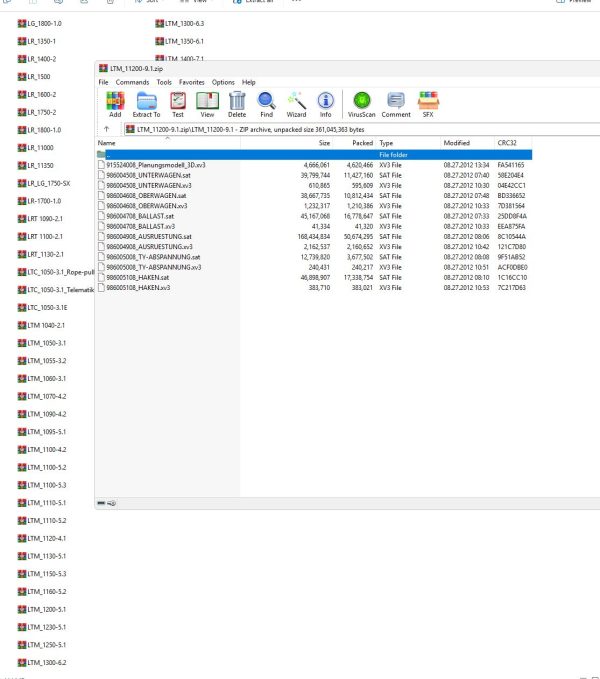Click the View file icon

coord(207,105)
